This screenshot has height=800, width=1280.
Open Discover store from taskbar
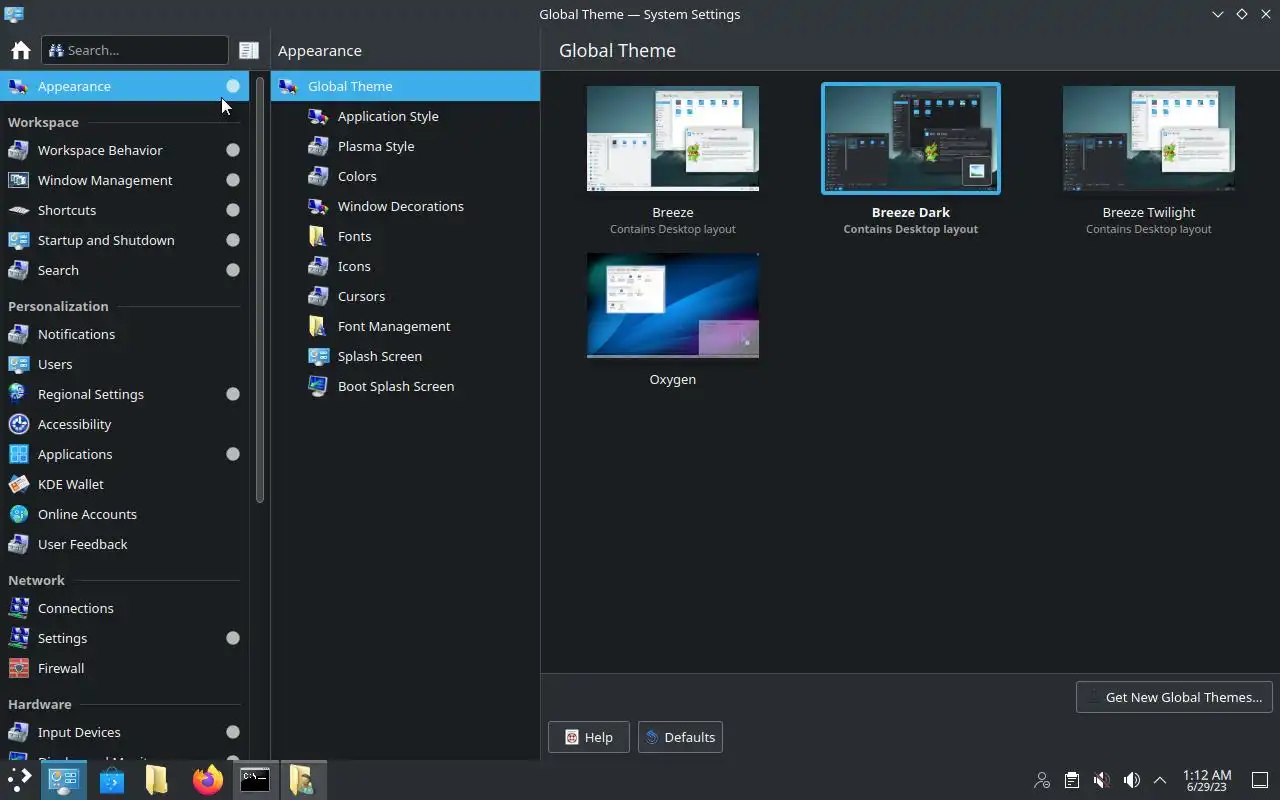[x=111, y=780]
